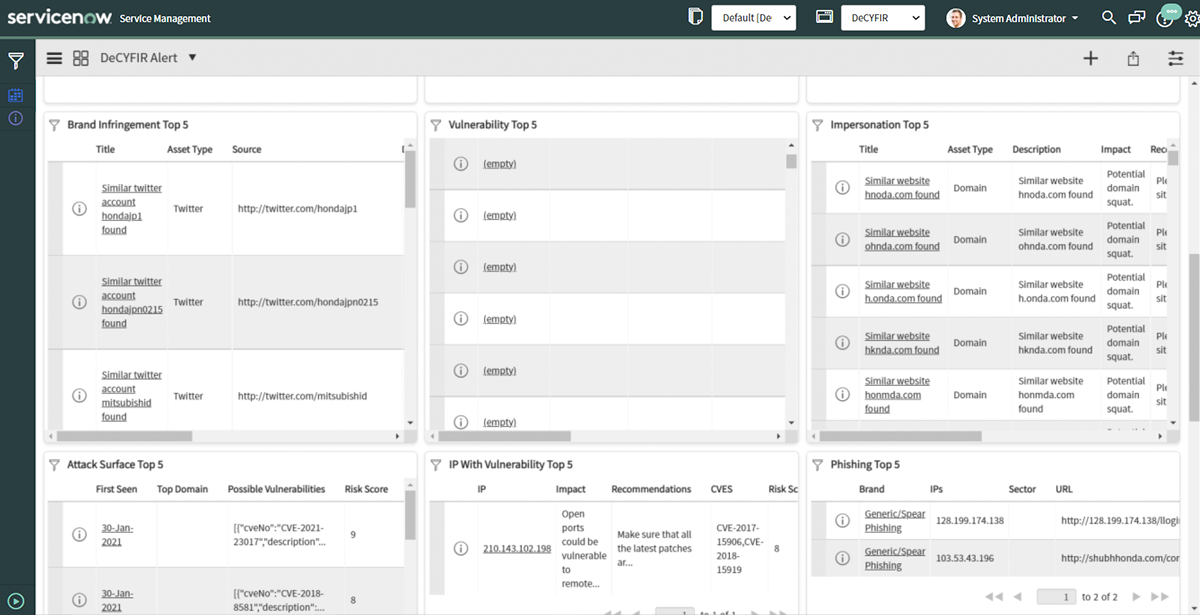Image resolution: width=1200 pixels, height=615 pixels.
Task: Open 'Similar website honmda.com found' link
Action: 897,395
